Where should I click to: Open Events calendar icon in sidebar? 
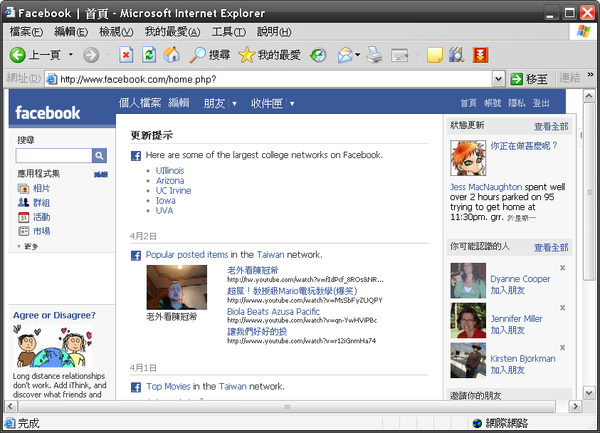point(23,217)
